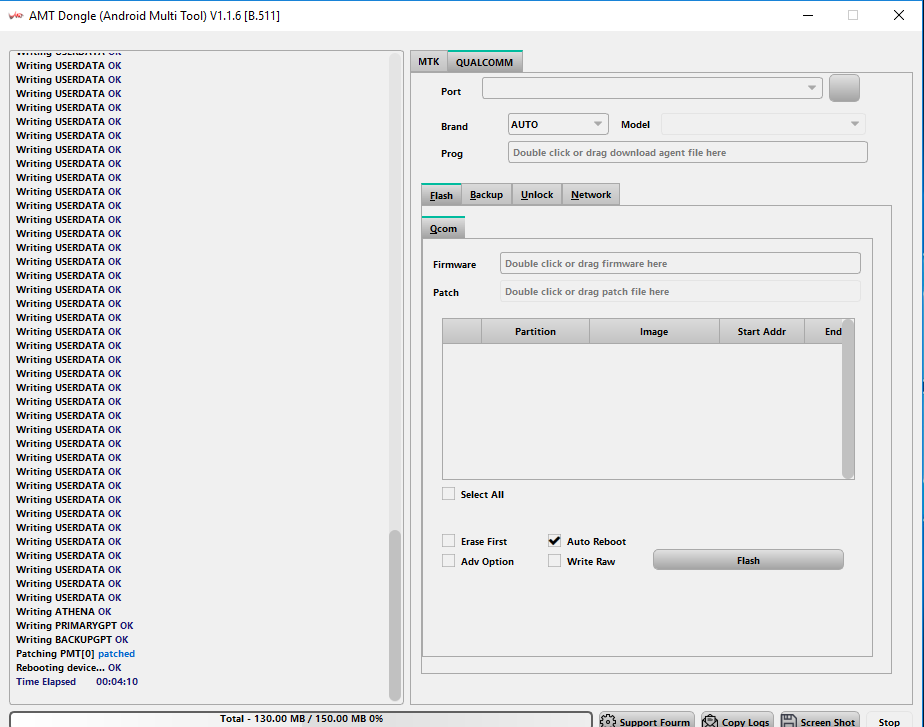
Task: Minimize the AMT Dongle window
Action: pos(807,15)
